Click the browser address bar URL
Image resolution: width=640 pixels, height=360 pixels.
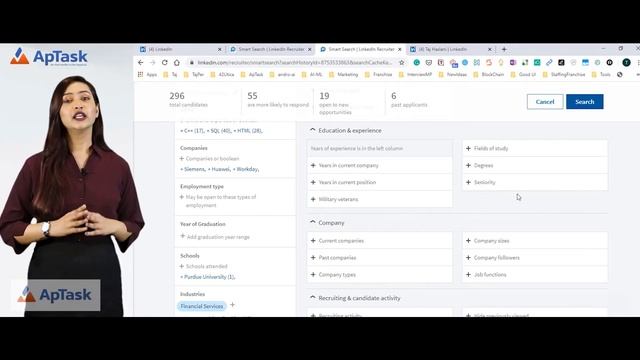point(294,62)
